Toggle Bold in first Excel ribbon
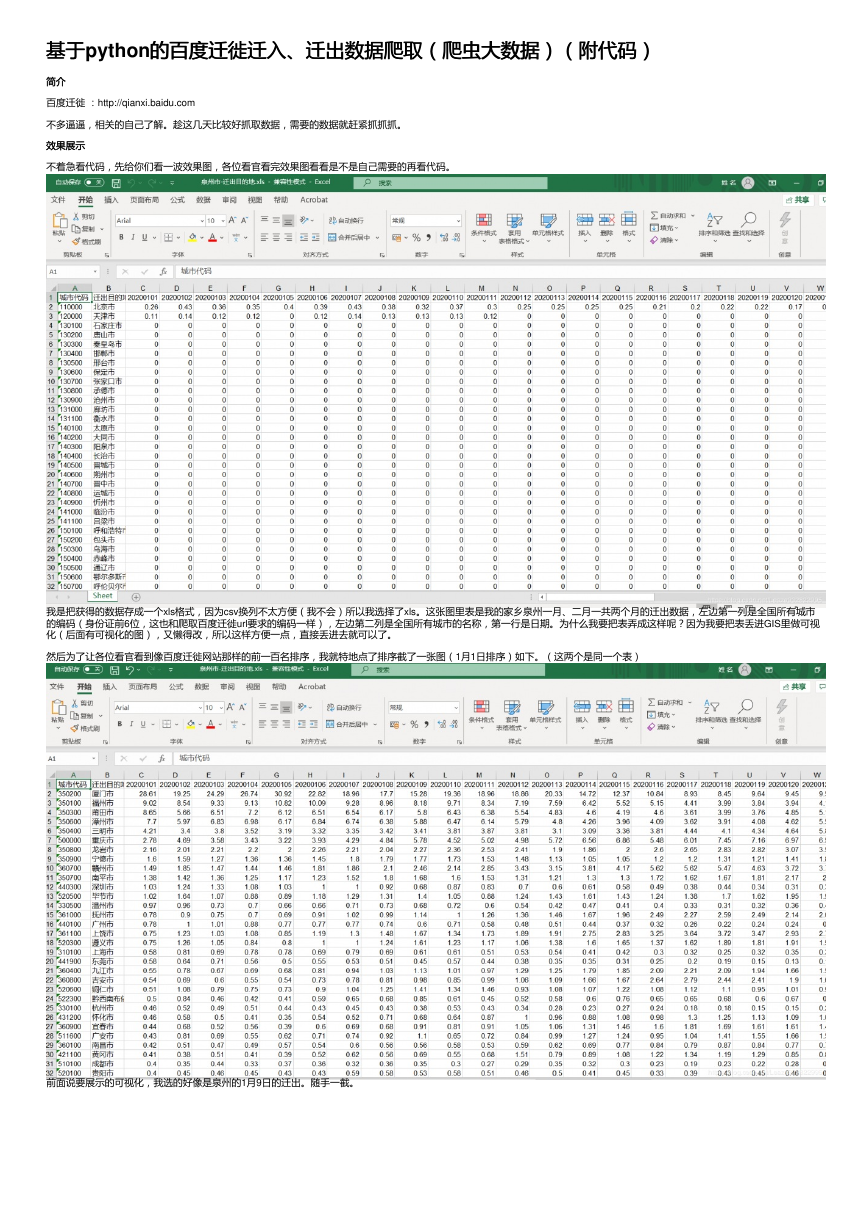868x1228 pixels. 121,237
